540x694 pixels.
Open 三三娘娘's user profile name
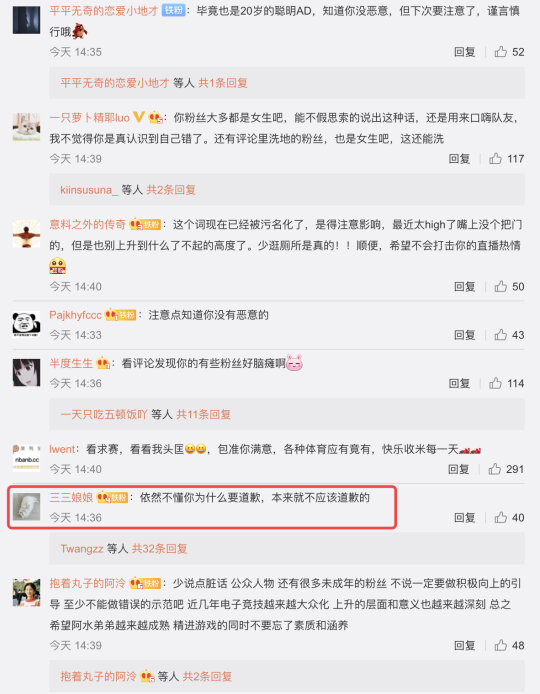pos(71,497)
